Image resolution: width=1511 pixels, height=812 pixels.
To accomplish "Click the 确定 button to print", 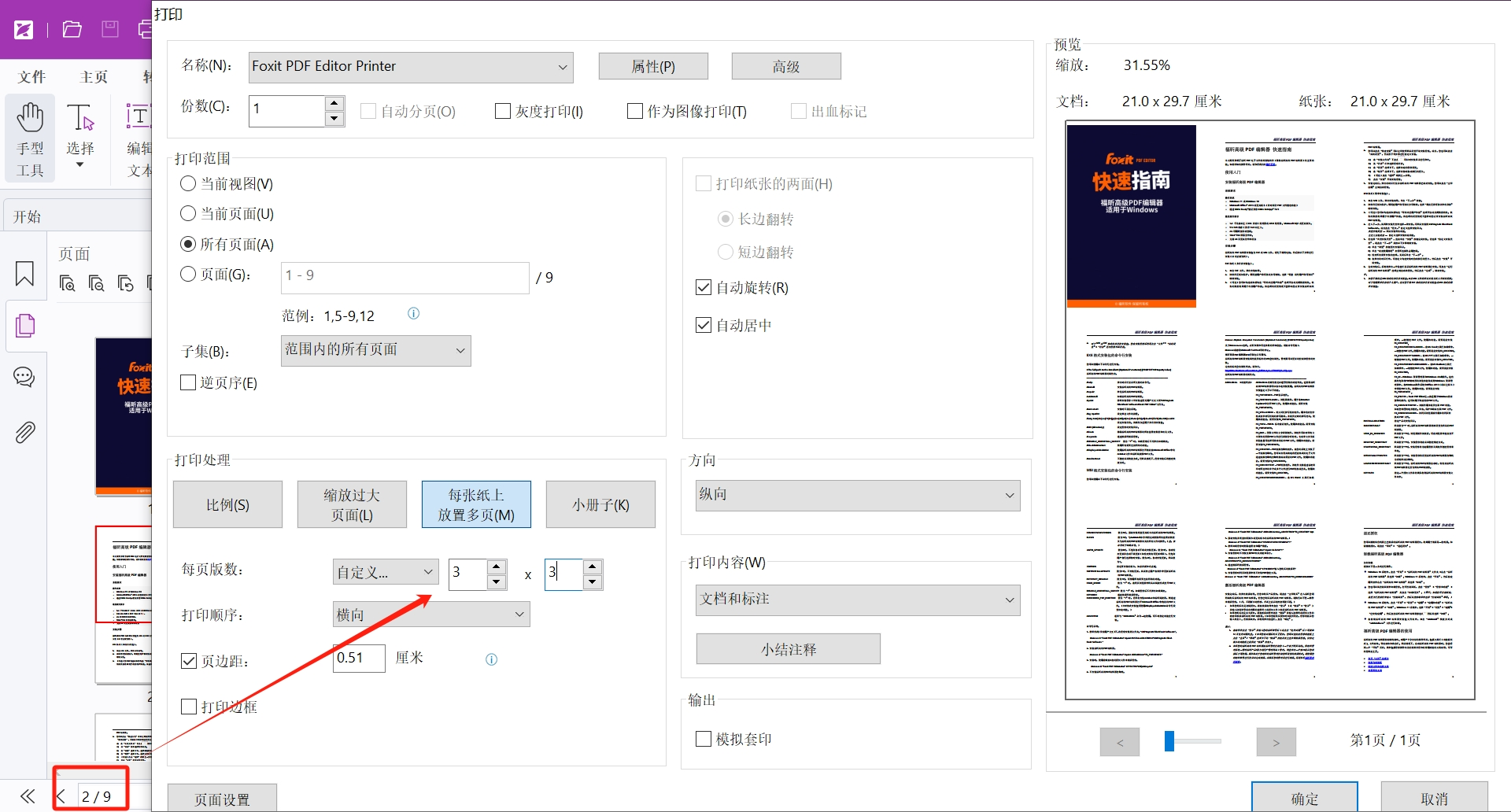I will (x=1304, y=798).
